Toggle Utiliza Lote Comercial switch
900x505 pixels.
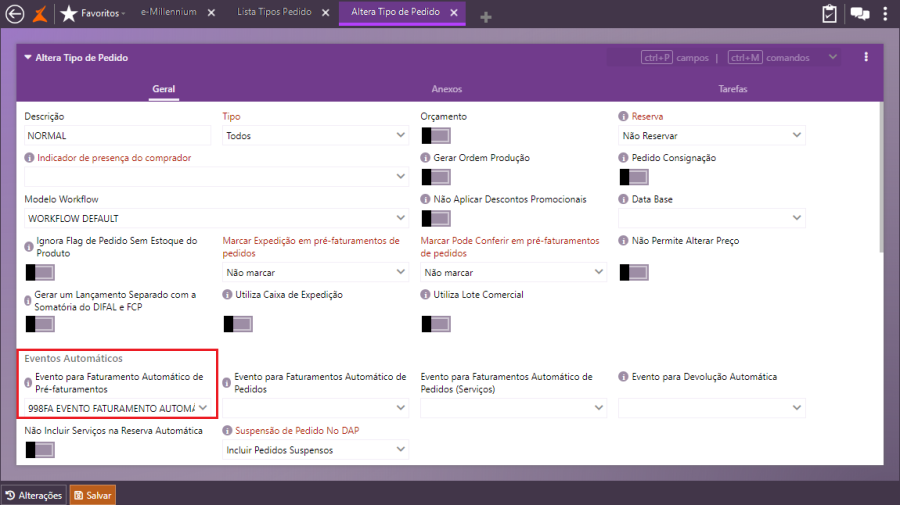436,324
